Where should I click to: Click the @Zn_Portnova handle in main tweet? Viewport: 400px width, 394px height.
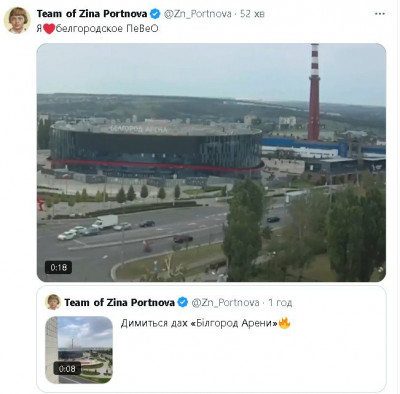point(197,14)
